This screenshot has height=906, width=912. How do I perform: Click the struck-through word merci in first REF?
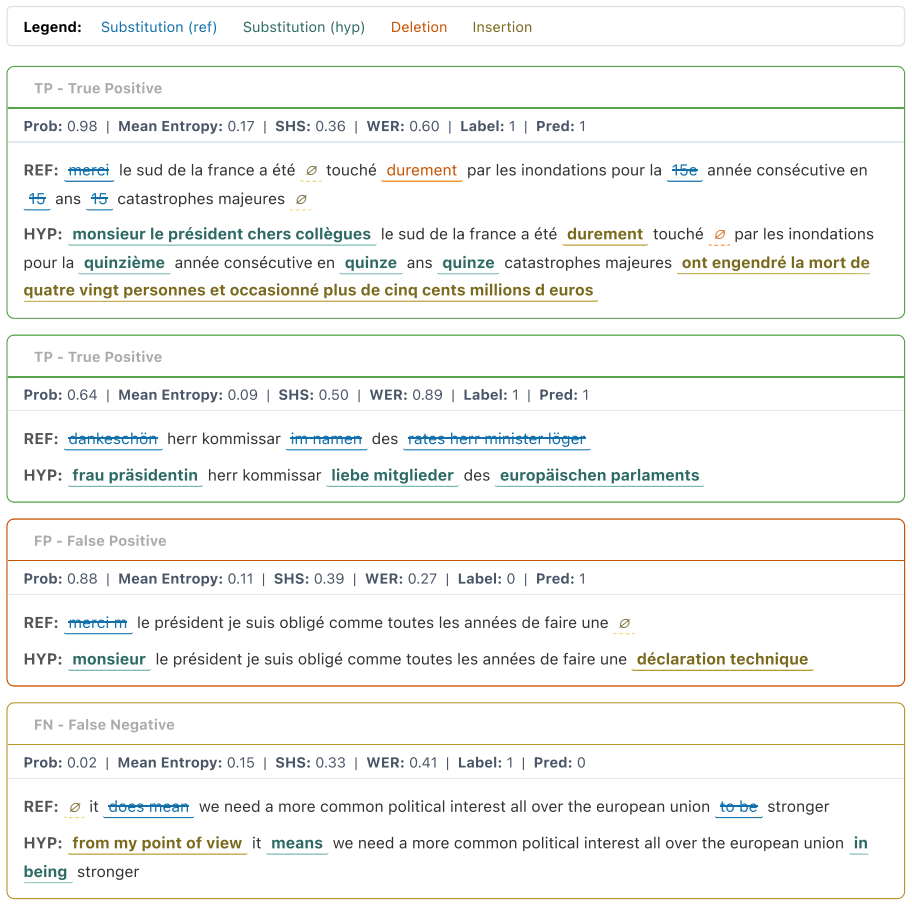coord(88,170)
